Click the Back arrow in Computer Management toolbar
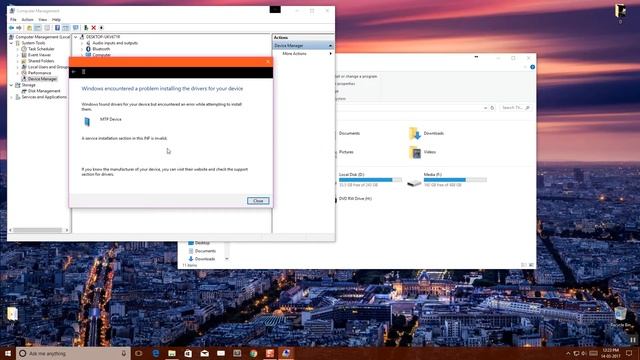This screenshot has width=640, height=360. (11, 28)
